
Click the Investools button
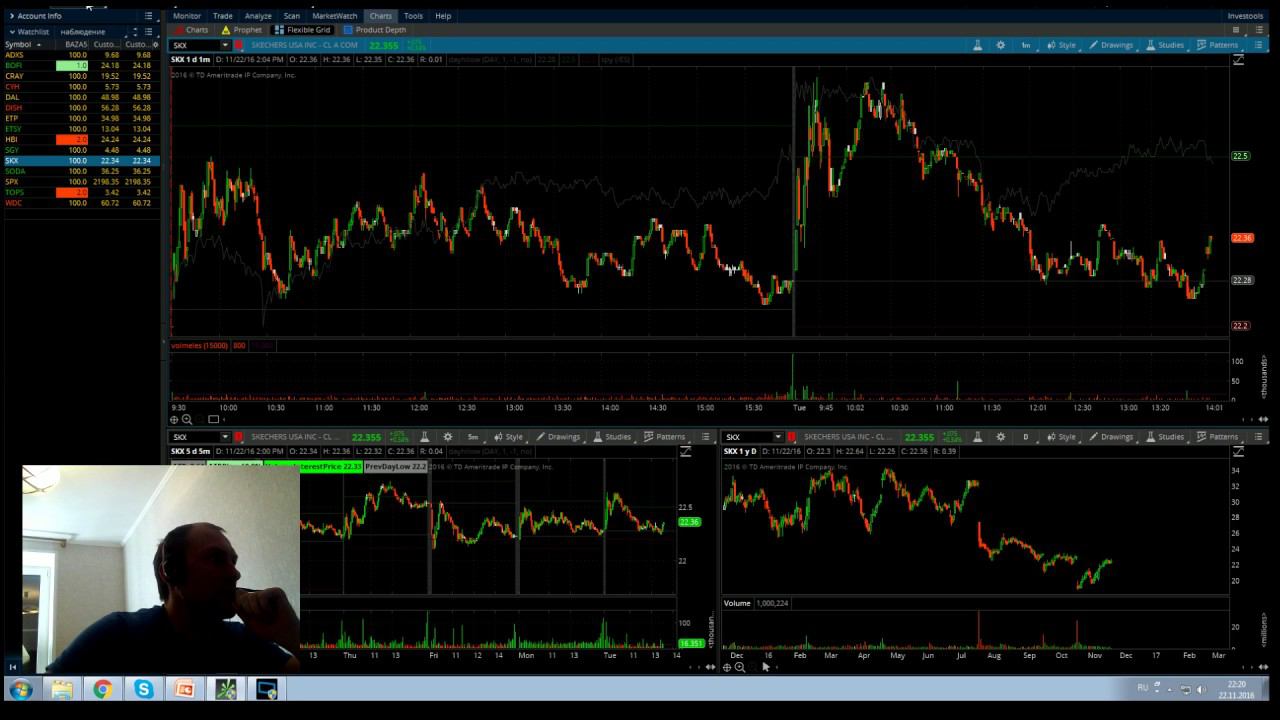(x=1245, y=16)
